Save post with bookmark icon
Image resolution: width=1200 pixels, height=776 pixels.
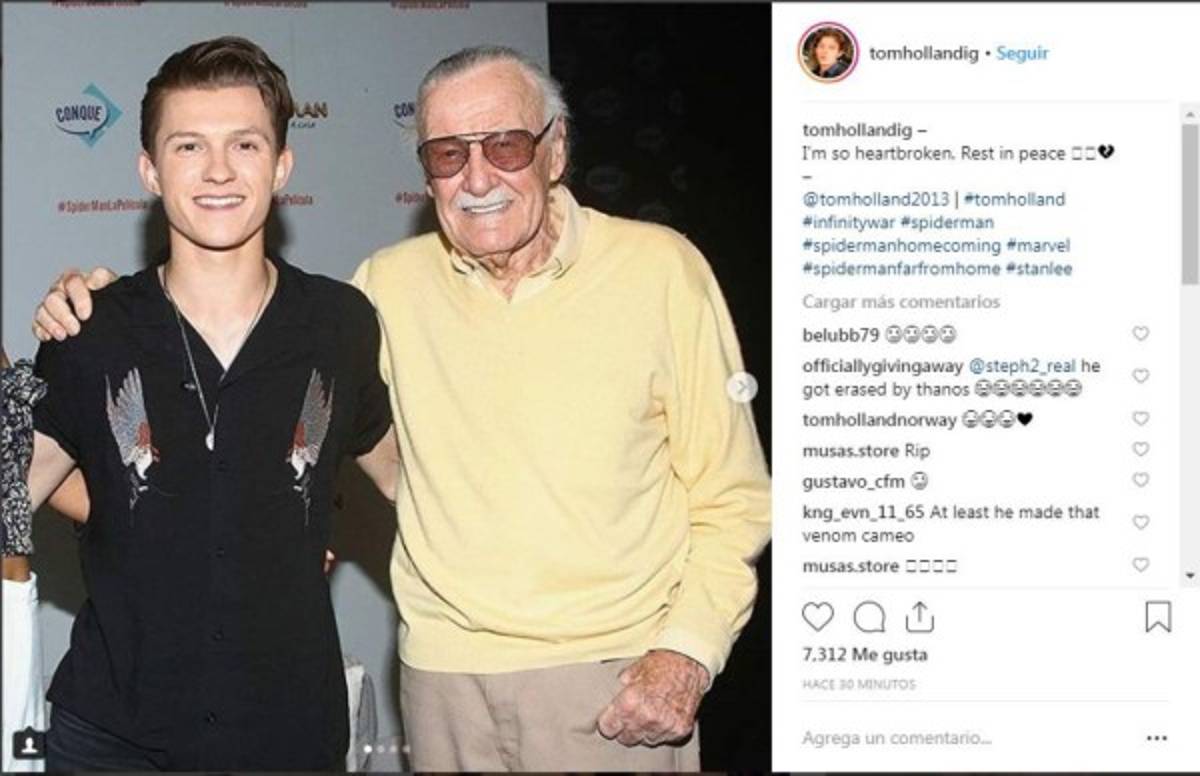pyautogui.click(x=1157, y=617)
